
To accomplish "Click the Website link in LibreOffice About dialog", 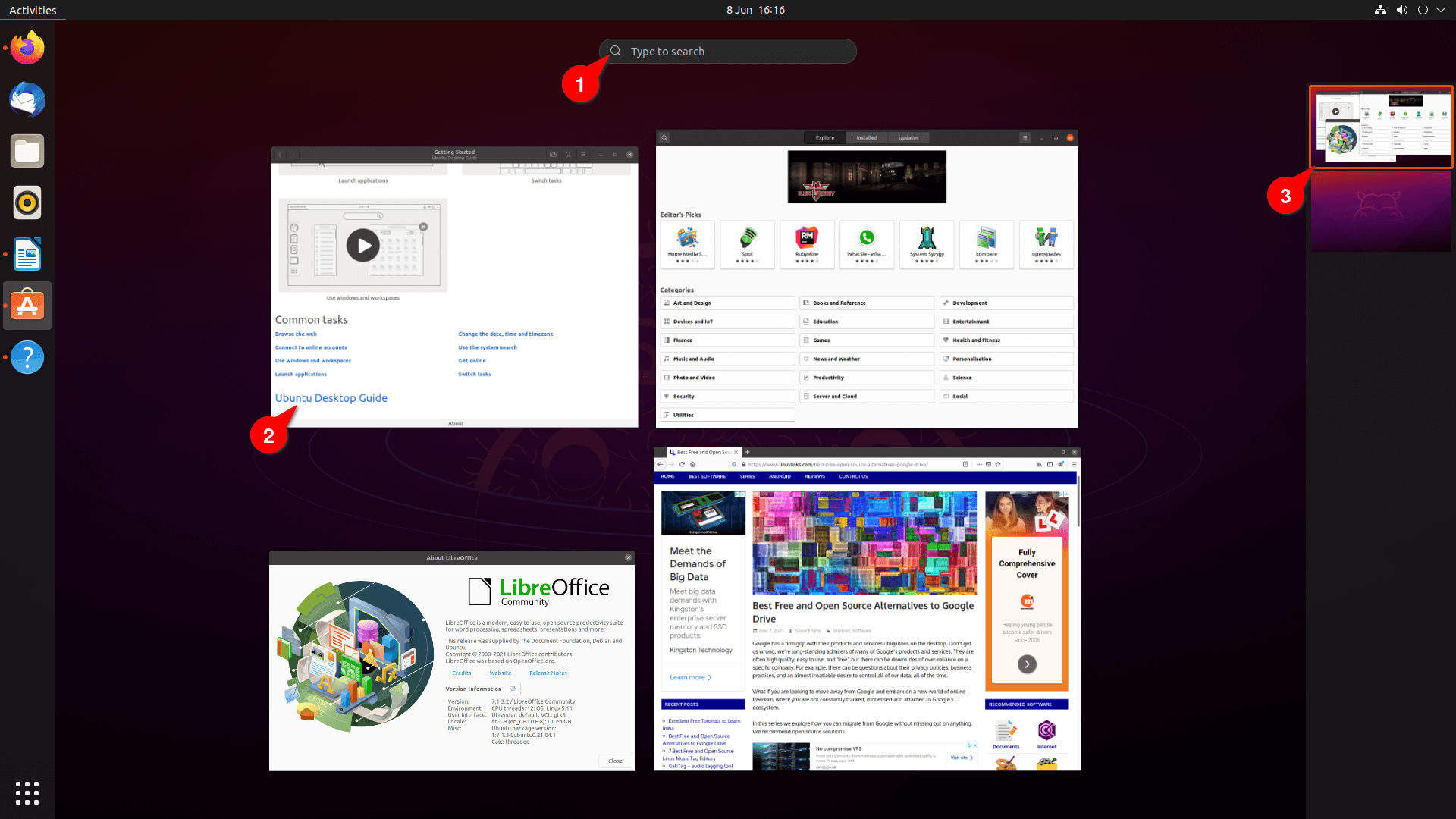I will click(x=500, y=672).
